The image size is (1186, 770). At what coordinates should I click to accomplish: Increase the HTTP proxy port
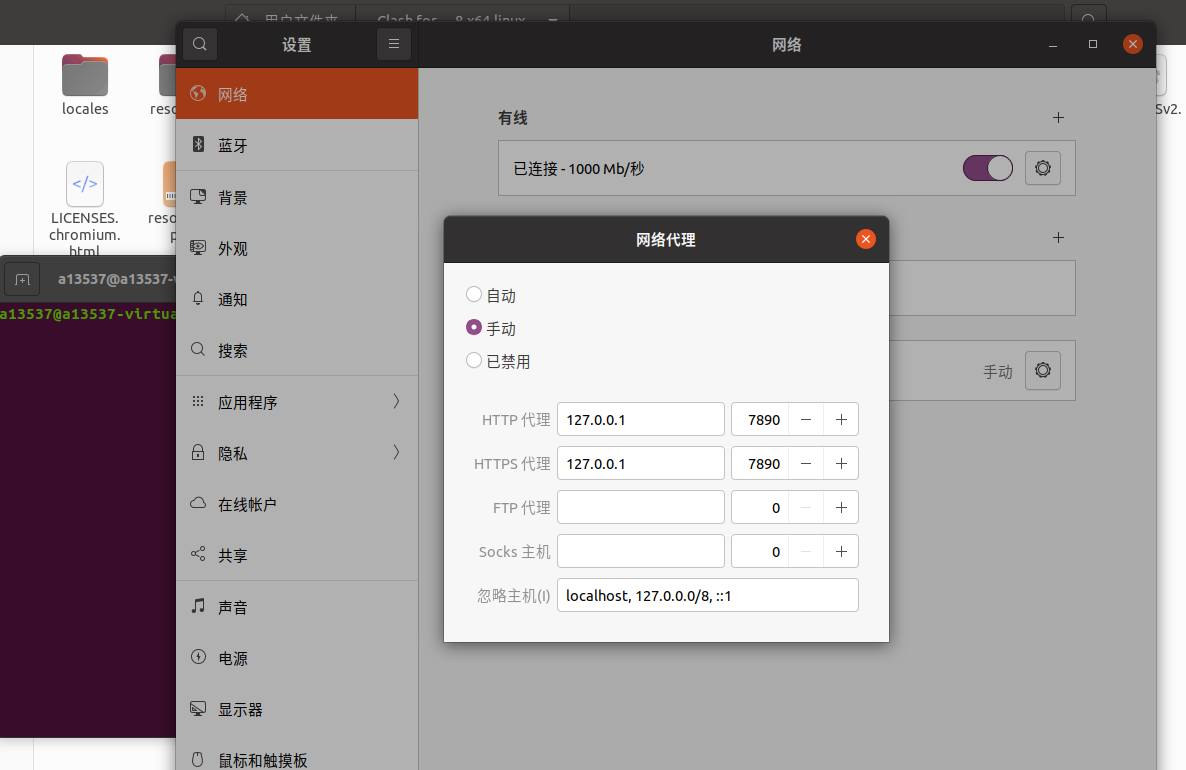[x=841, y=419]
